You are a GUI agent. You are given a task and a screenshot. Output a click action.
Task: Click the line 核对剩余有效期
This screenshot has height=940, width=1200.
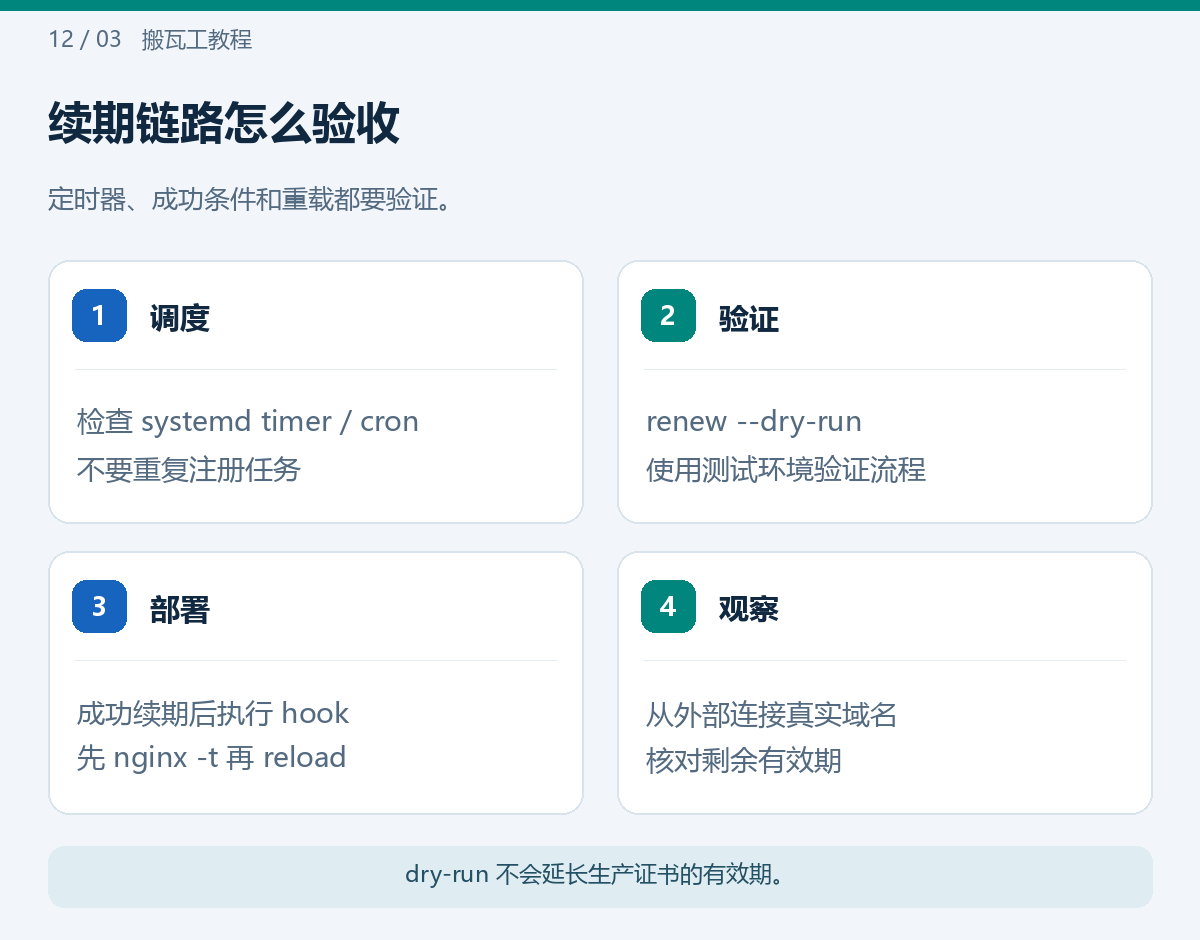(x=744, y=761)
